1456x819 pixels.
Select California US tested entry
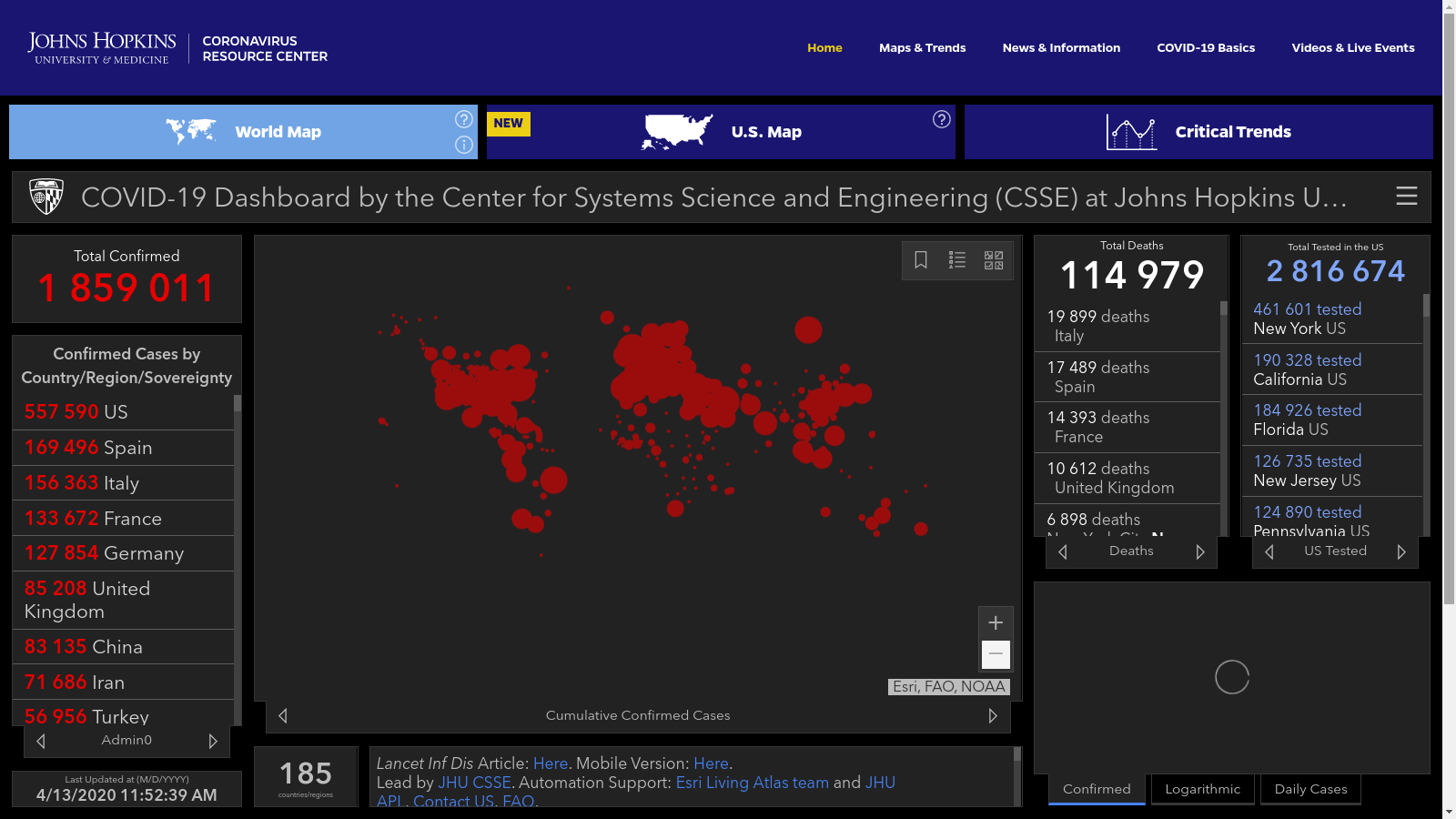tap(1332, 369)
